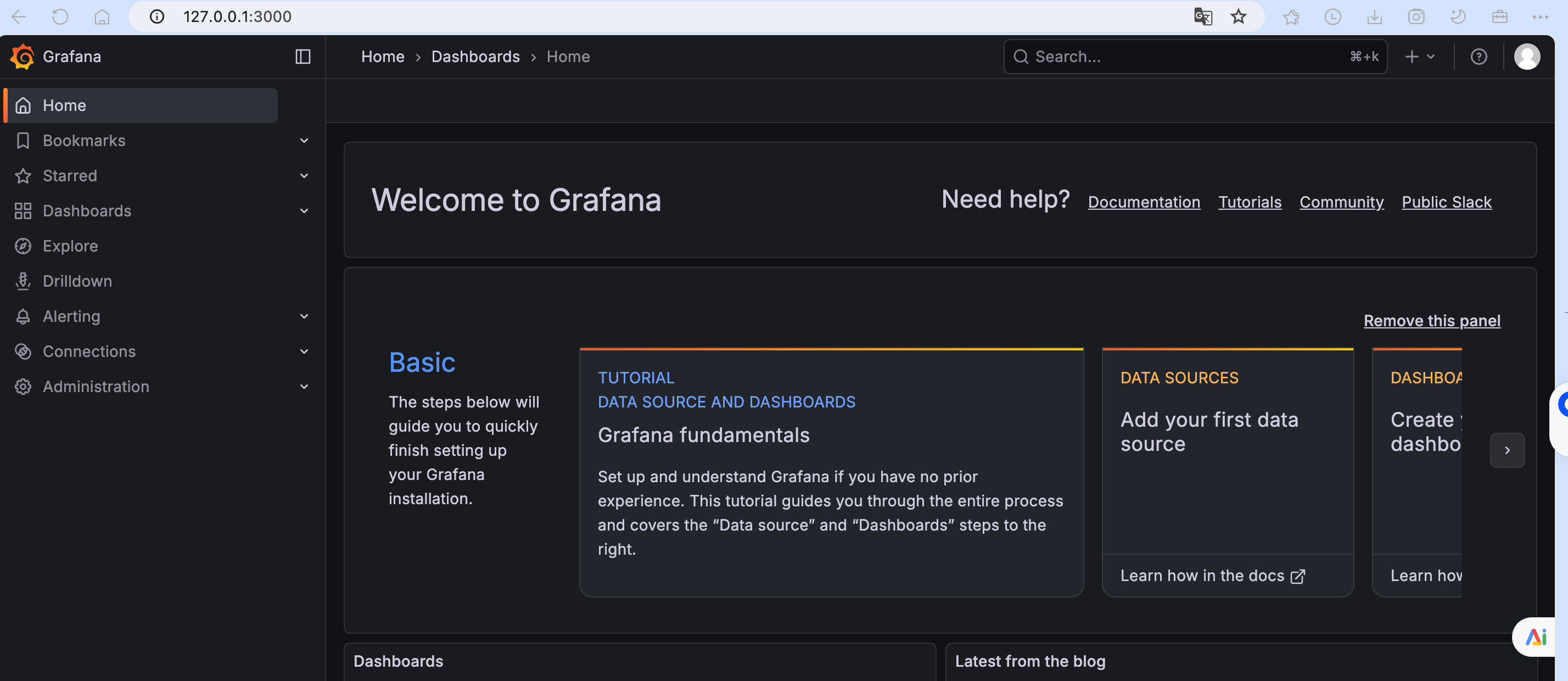Click Remove this panel link
The width and height of the screenshot is (1568, 681).
(x=1432, y=321)
